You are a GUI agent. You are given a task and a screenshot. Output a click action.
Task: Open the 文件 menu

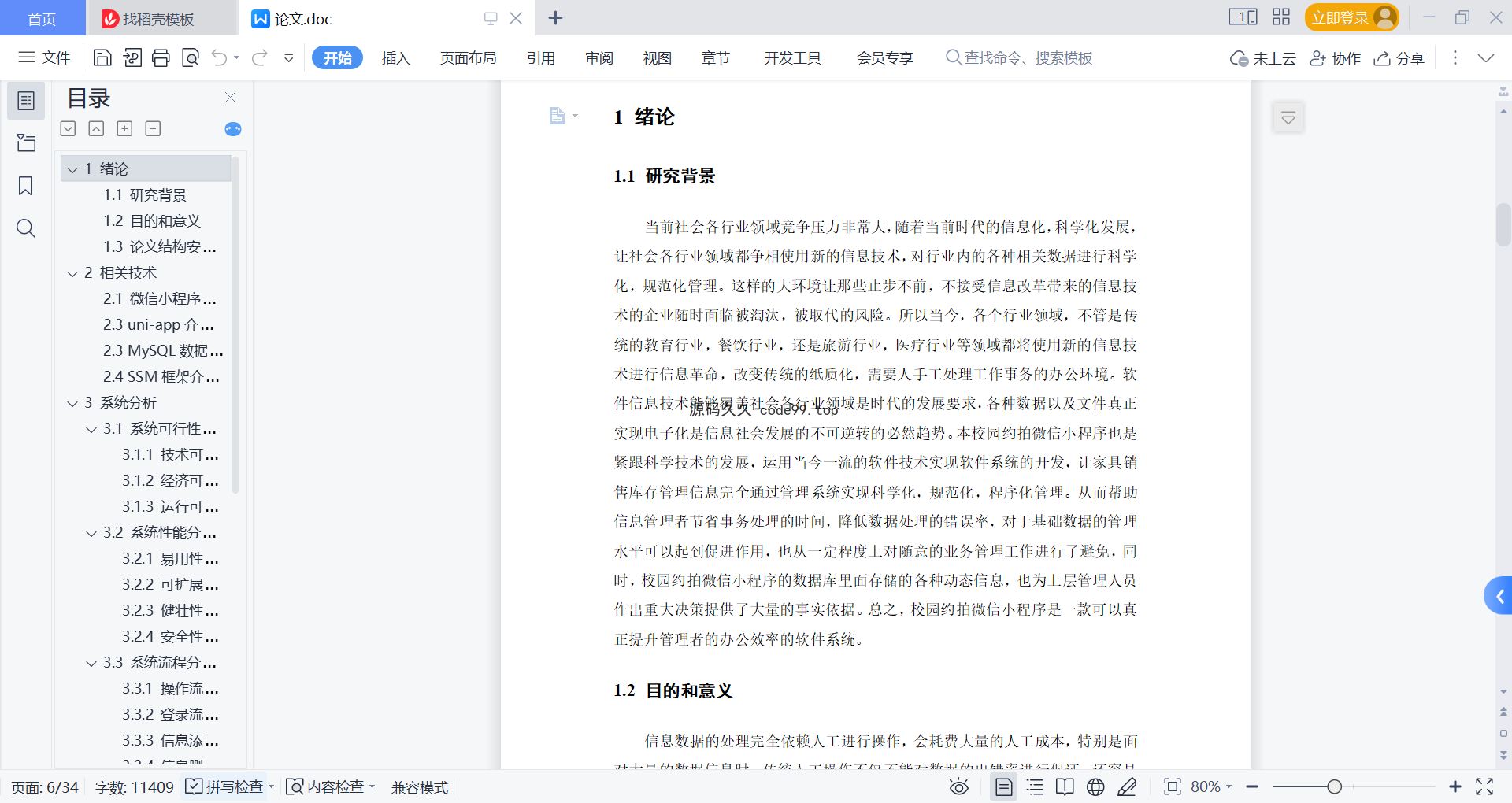tap(44, 57)
